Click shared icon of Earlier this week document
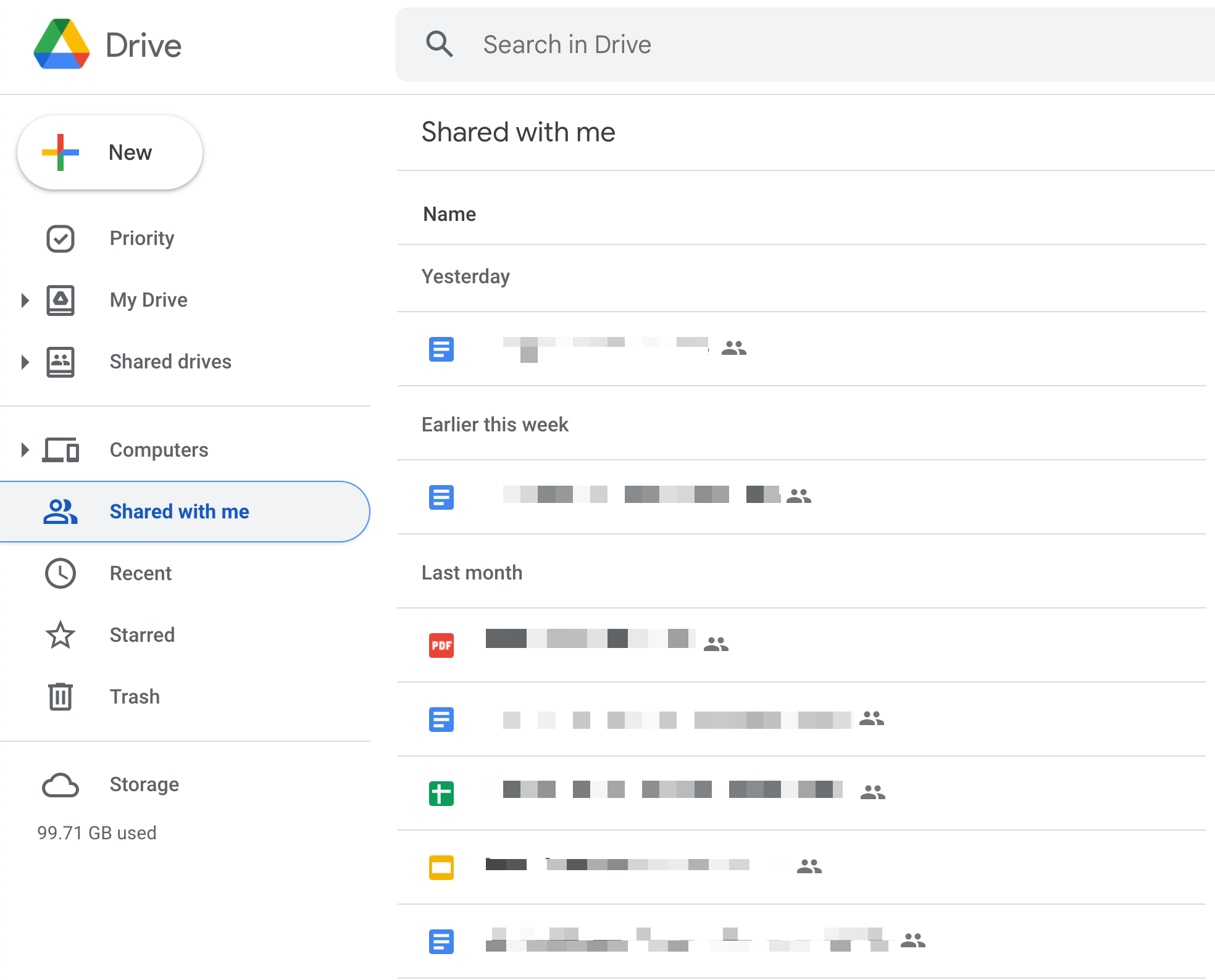The image size is (1215, 980). [x=799, y=496]
